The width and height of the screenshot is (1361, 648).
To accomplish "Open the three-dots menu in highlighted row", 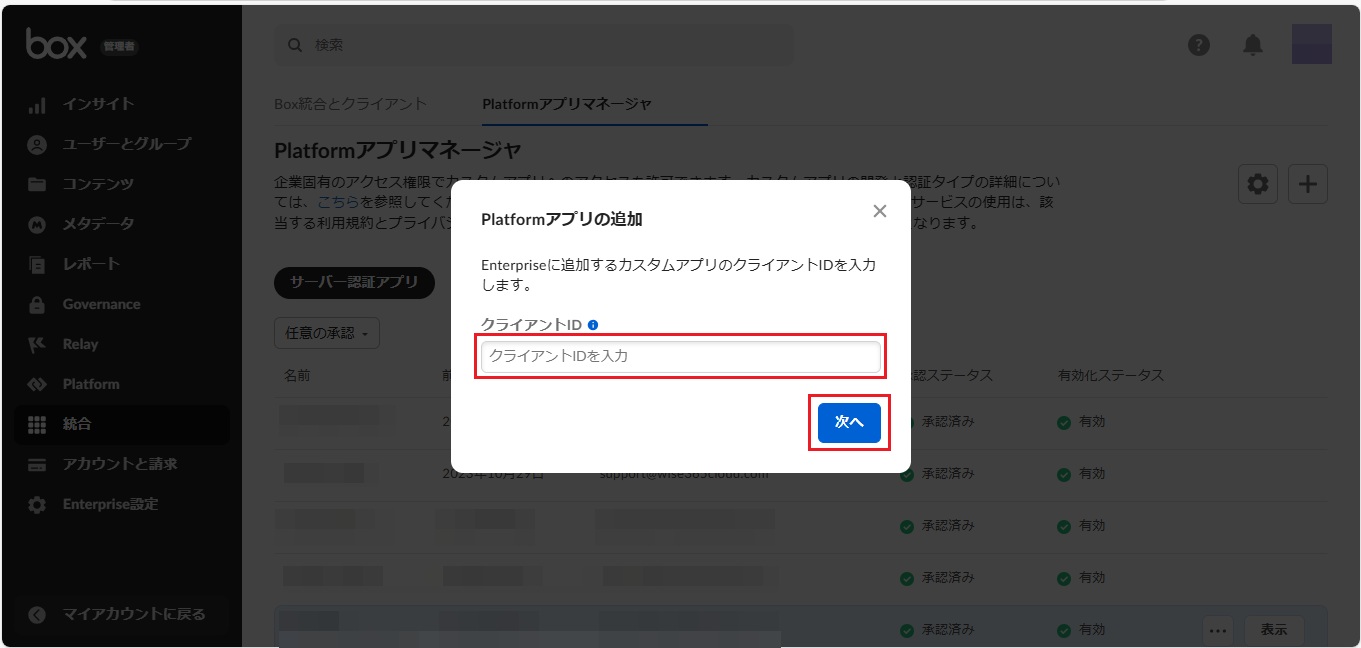I will coord(1217,630).
